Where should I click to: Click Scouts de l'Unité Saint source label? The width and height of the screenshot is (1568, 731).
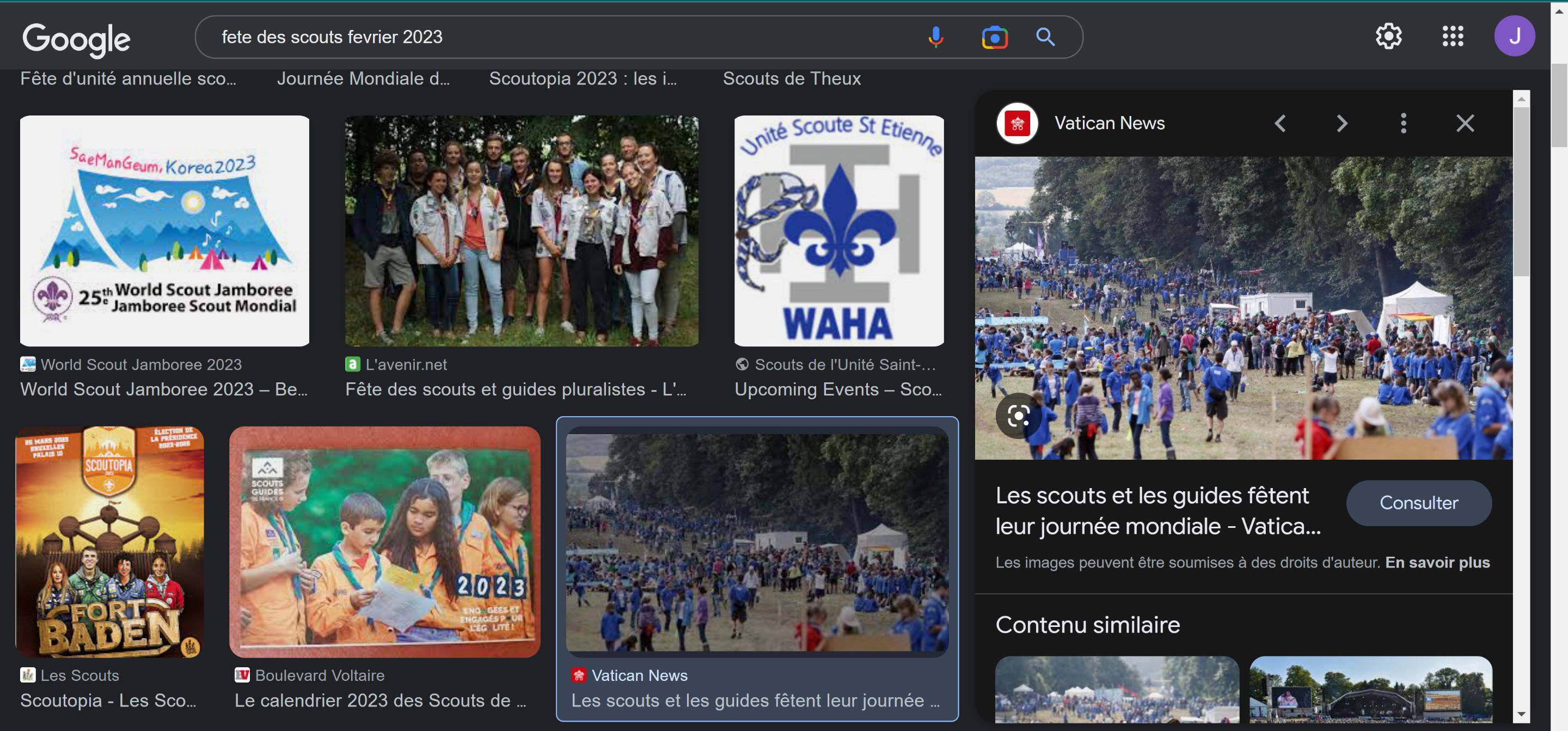(x=845, y=364)
